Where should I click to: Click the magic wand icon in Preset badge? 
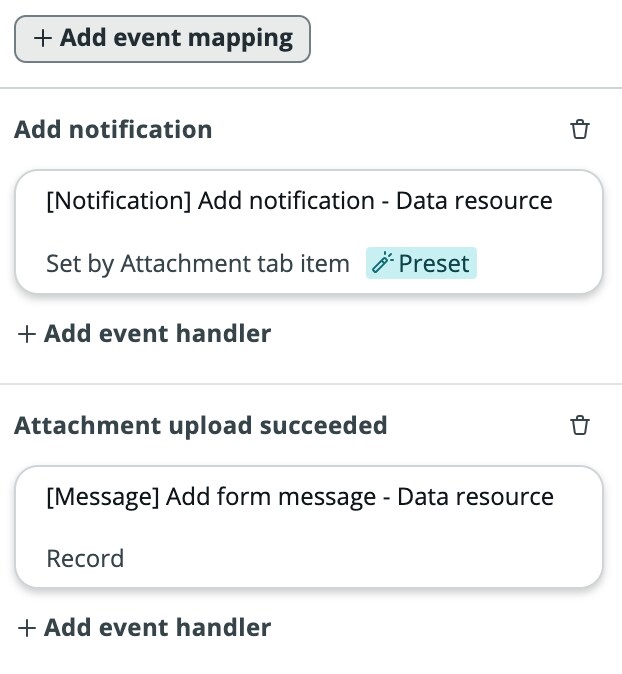(382, 263)
